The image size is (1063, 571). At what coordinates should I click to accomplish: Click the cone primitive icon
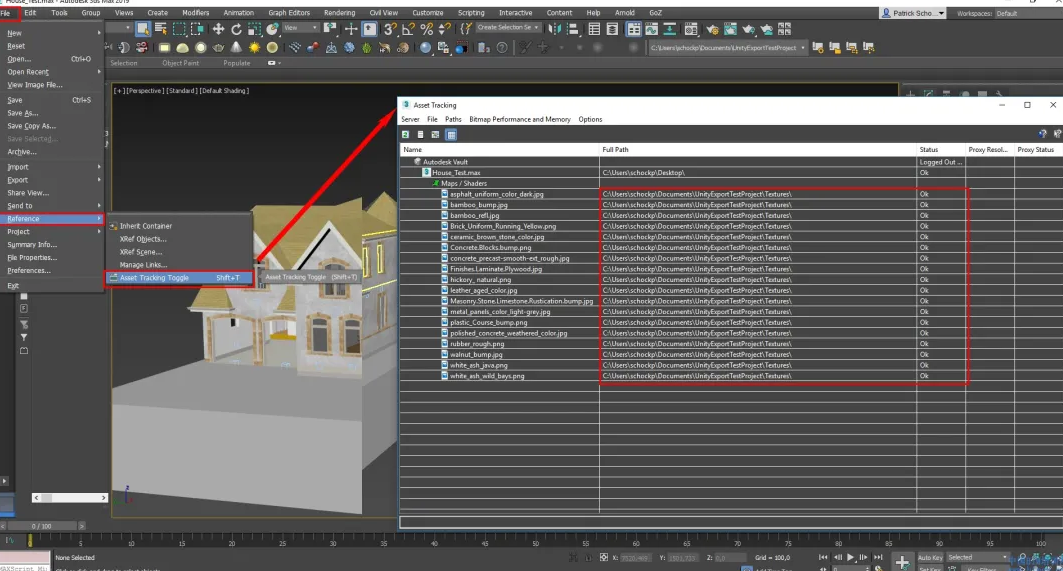pyautogui.click(x=236, y=47)
